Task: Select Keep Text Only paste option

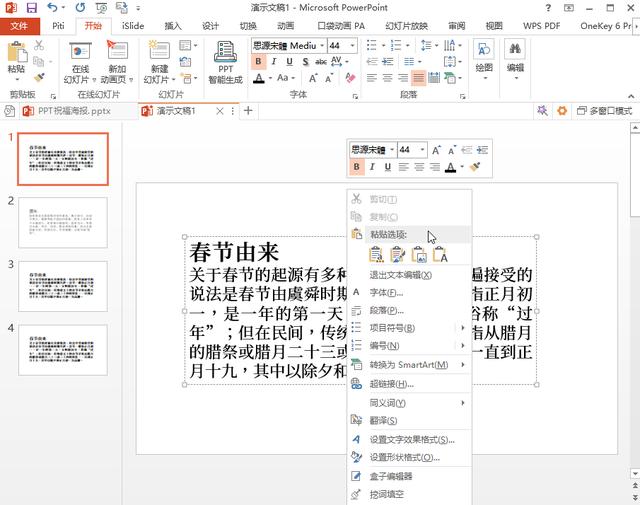Action: (x=440, y=254)
